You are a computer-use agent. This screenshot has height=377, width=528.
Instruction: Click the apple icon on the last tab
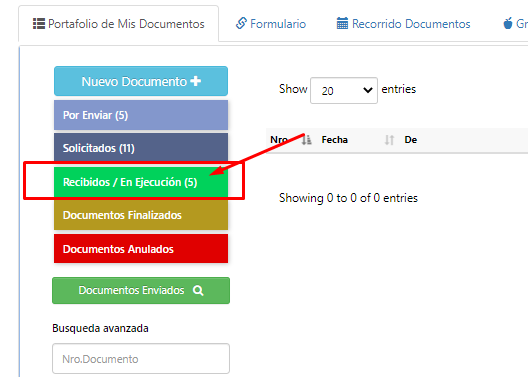coord(508,24)
